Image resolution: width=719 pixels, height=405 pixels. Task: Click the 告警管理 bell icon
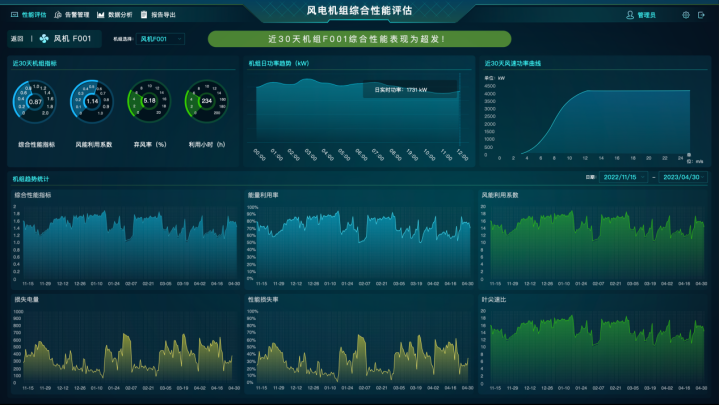(58, 15)
